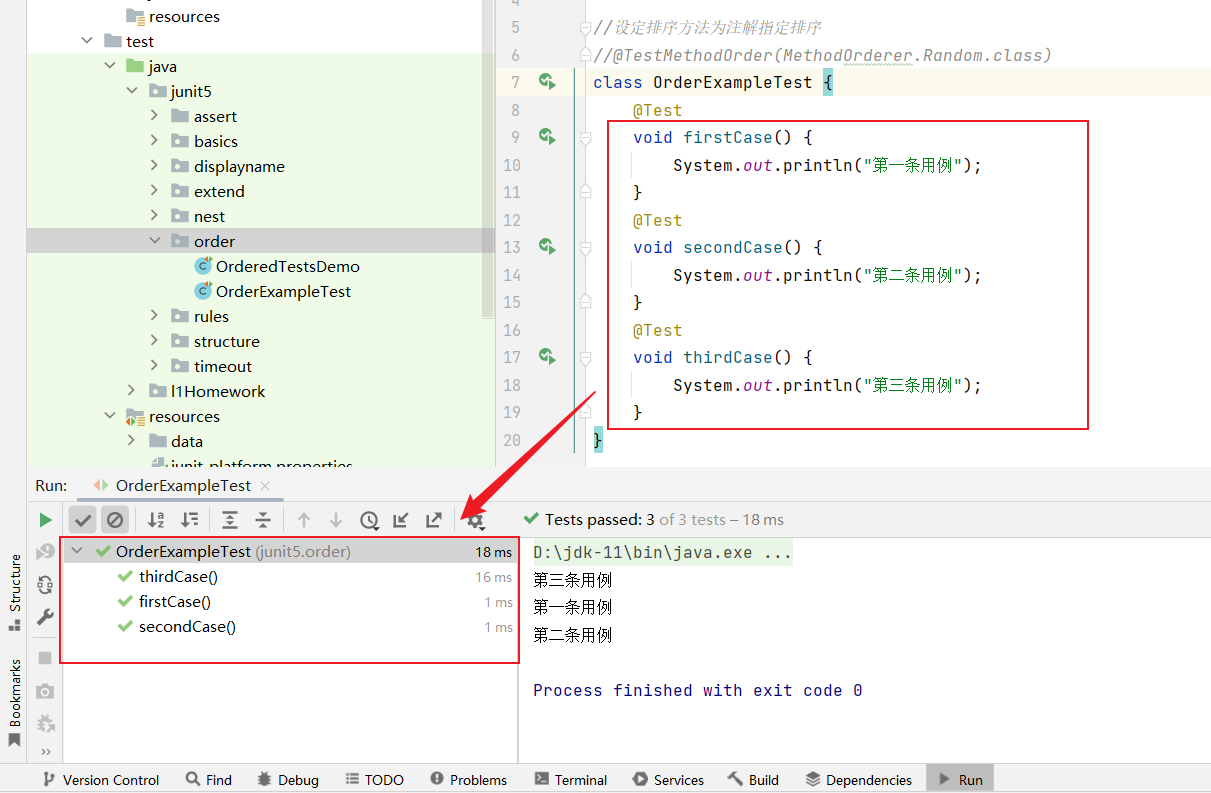Collapse all test result nodes

click(263, 520)
